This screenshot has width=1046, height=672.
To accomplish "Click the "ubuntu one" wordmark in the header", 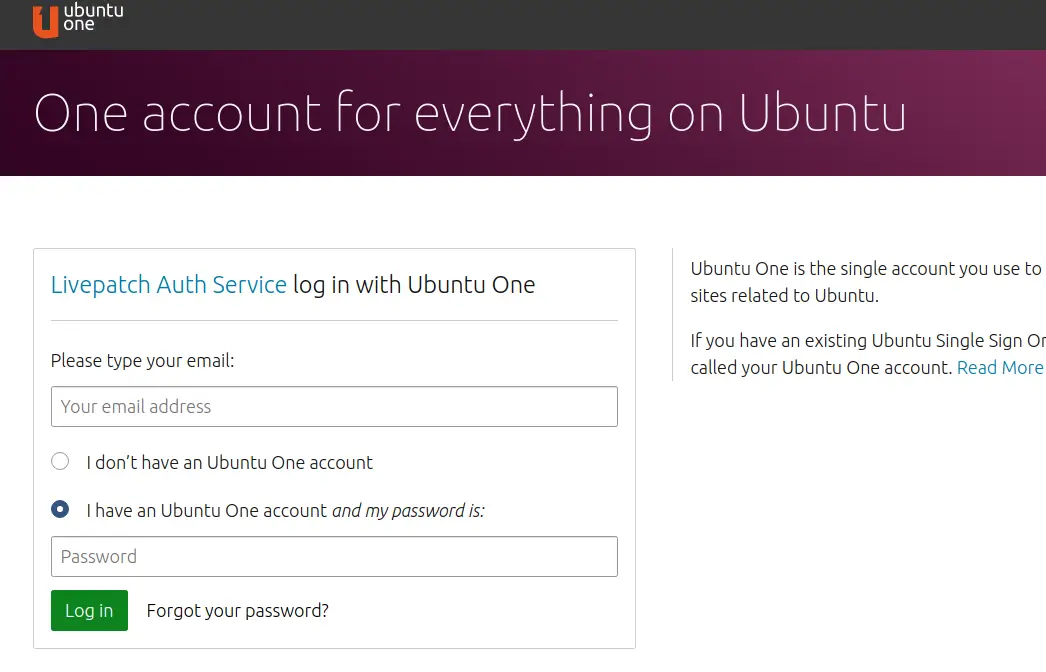I will 92,18.
